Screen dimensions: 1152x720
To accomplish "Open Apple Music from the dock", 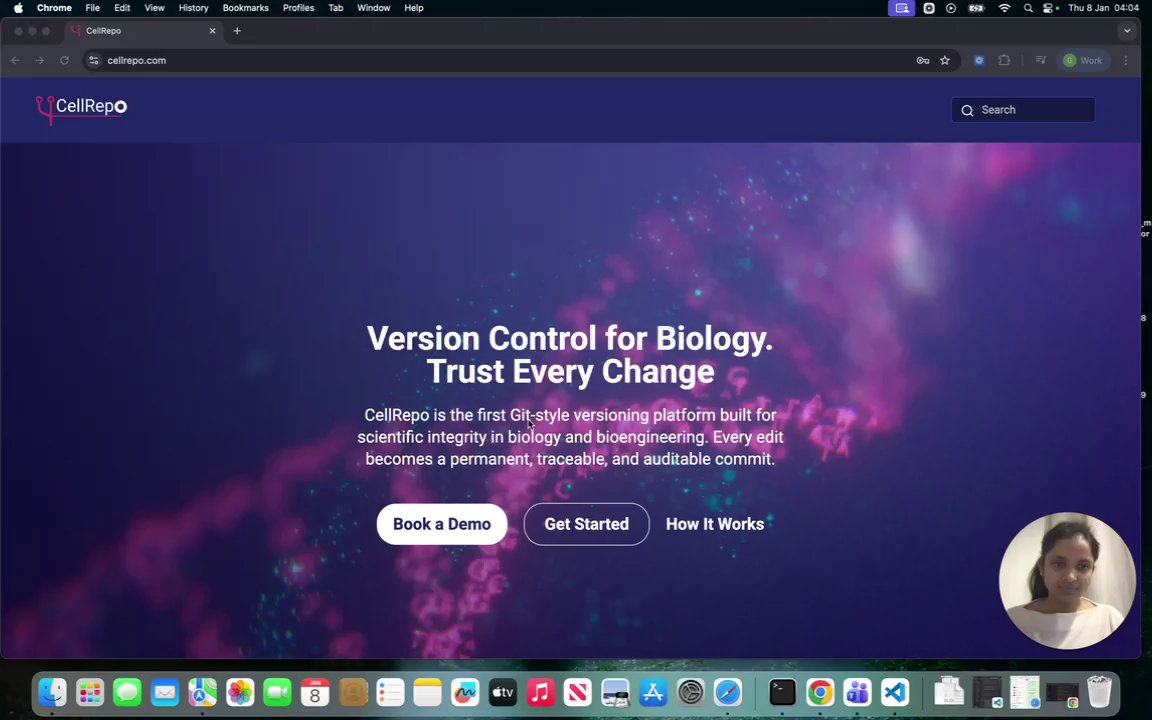I will pos(541,692).
